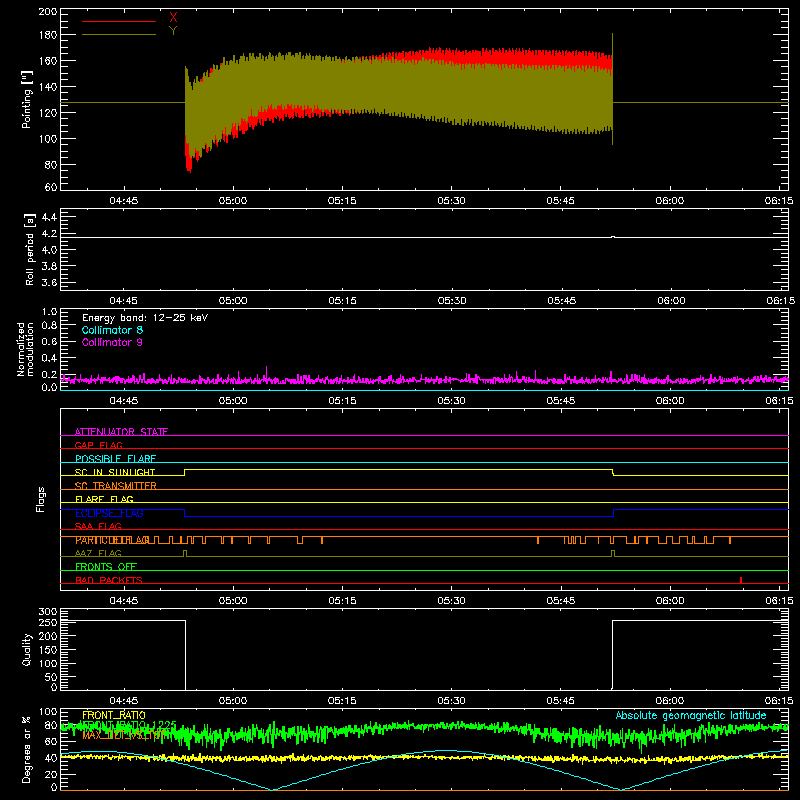Click the olive Y legend line in Pointing plot
This screenshot has height=800, width=800.
coord(119,34)
